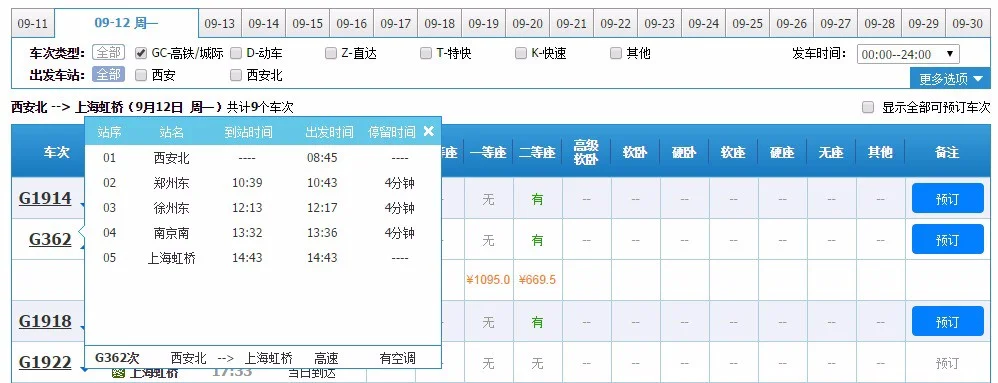Select the 09-24 date tab
Viewport: 998px width, 383px height.
click(x=703, y=24)
